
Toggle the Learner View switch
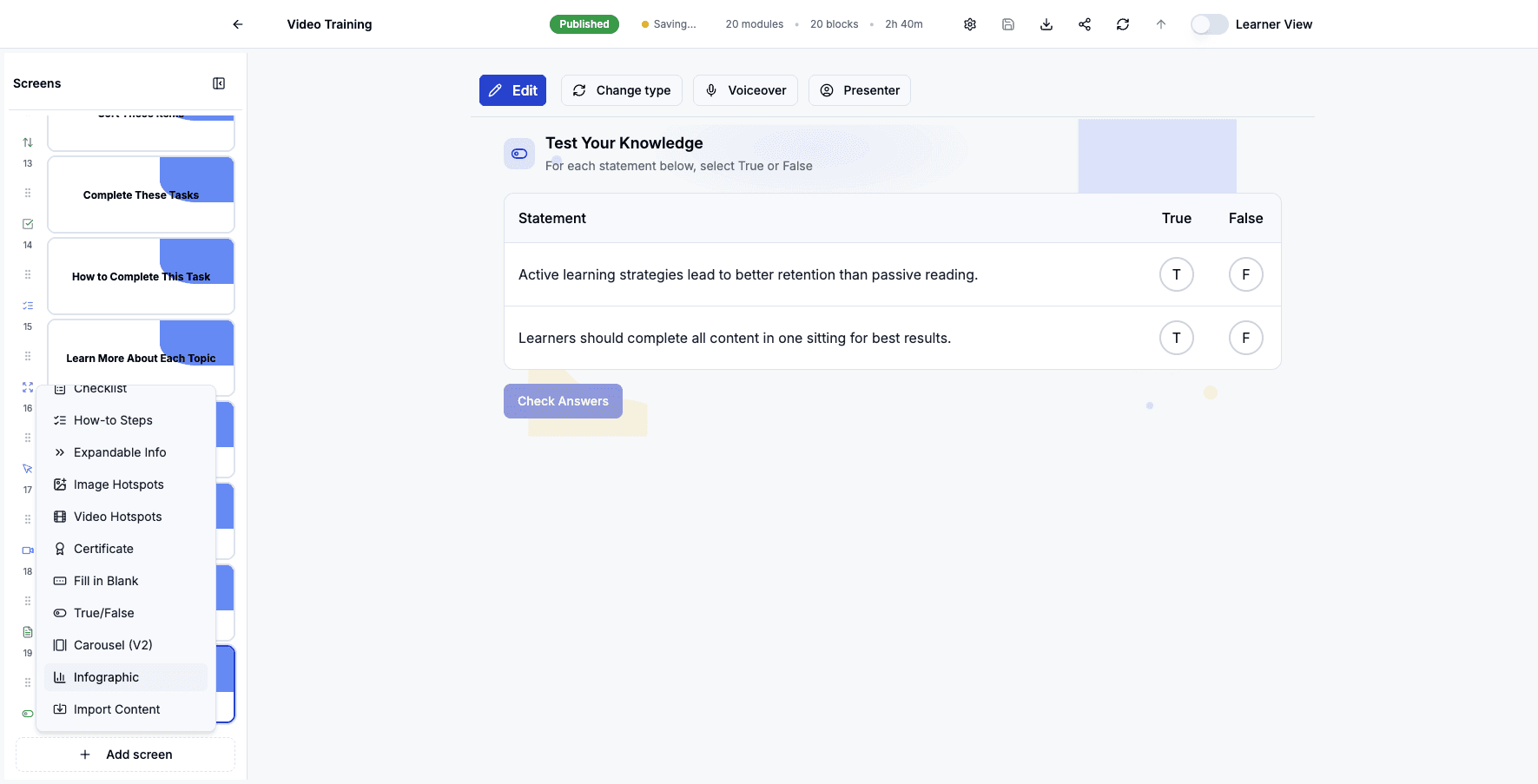[x=1209, y=24]
